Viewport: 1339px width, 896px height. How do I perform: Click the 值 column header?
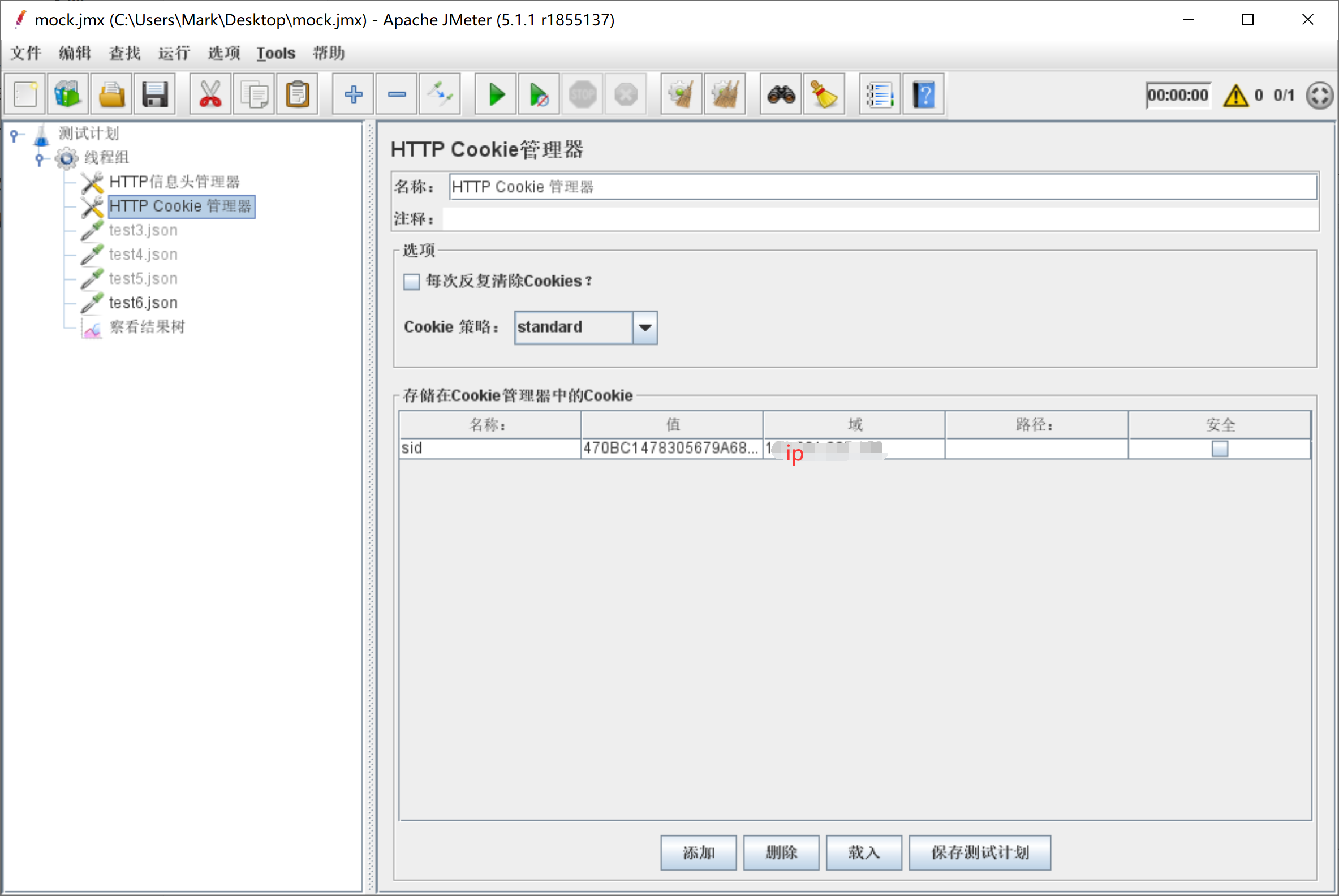pyautogui.click(x=672, y=425)
